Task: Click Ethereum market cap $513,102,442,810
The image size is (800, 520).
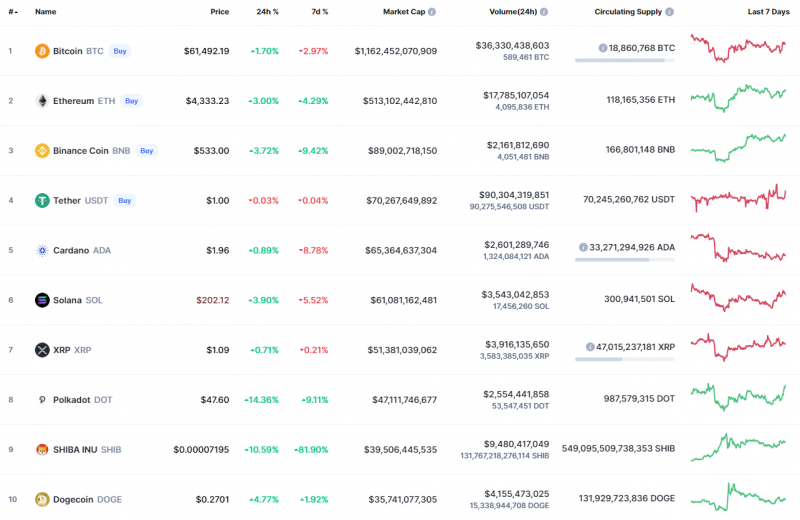Action: pos(400,101)
